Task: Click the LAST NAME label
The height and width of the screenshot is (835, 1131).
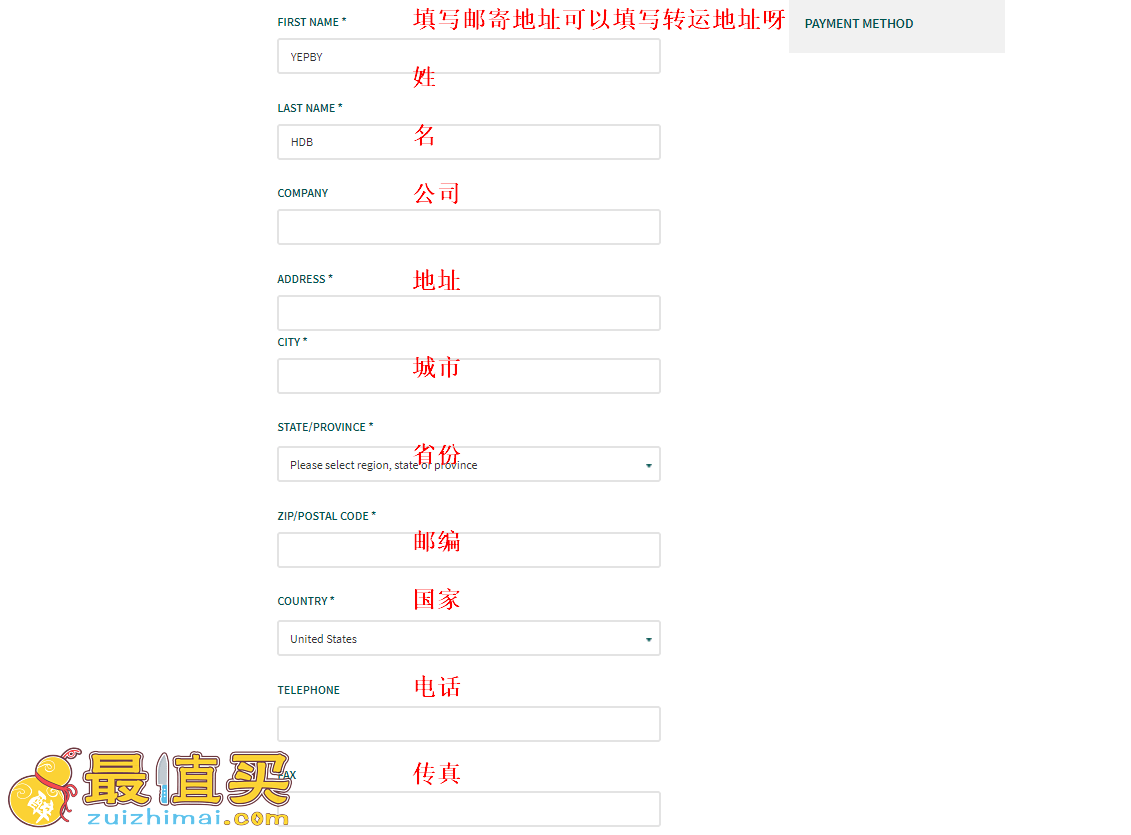Action: click(x=310, y=108)
